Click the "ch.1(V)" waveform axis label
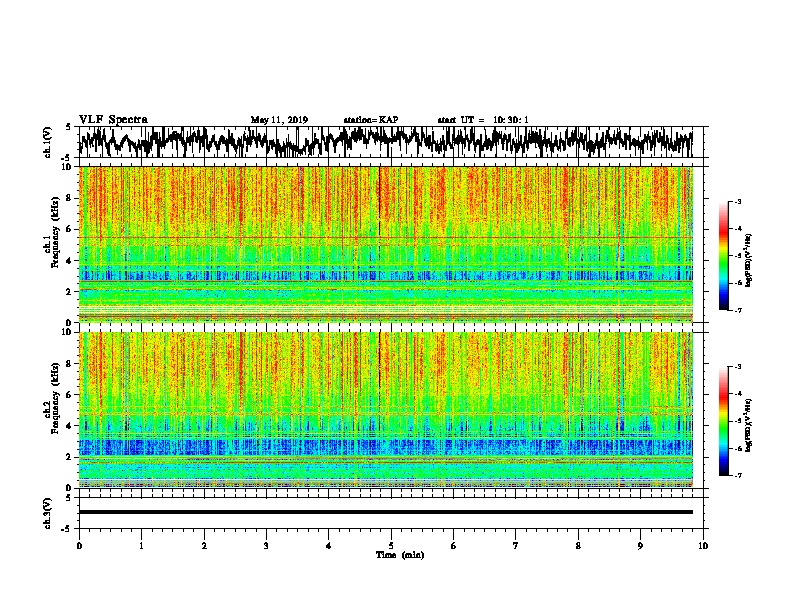Viewport: 792px width, 612px height. pos(48,142)
